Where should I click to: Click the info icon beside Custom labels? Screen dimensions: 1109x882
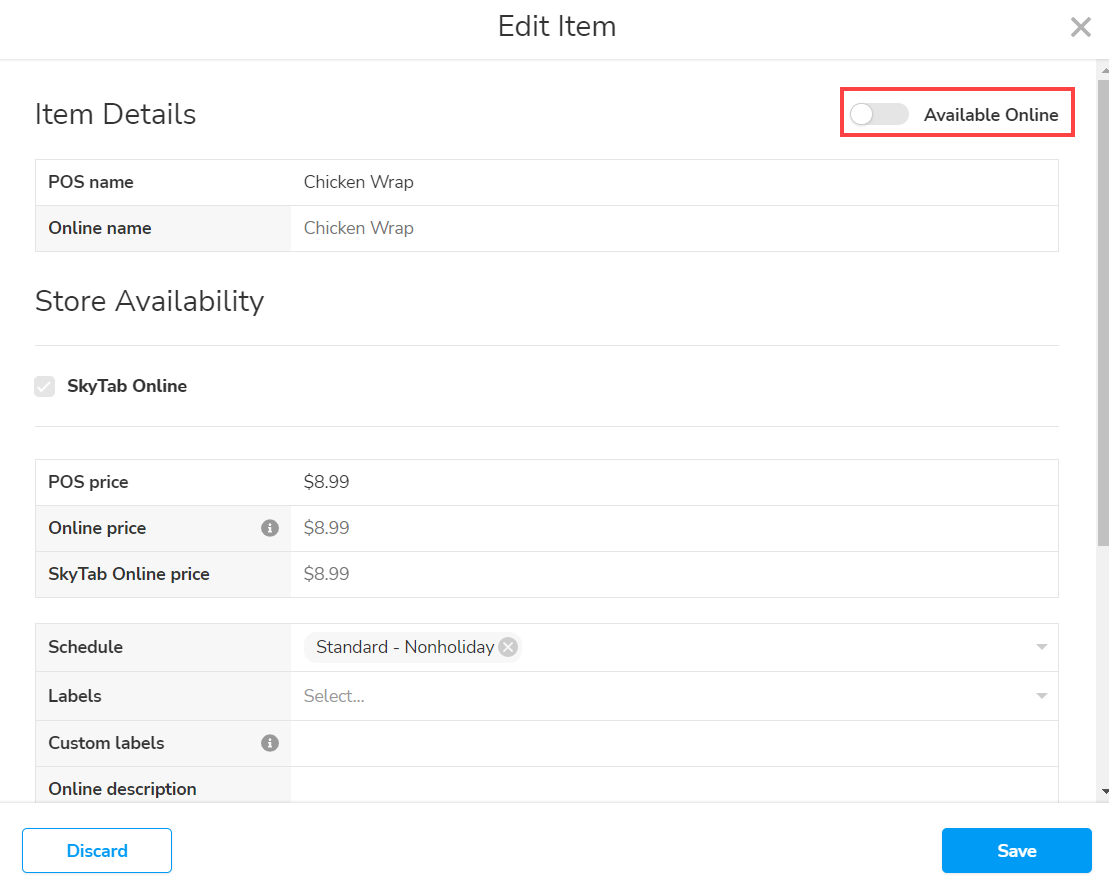coord(270,743)
